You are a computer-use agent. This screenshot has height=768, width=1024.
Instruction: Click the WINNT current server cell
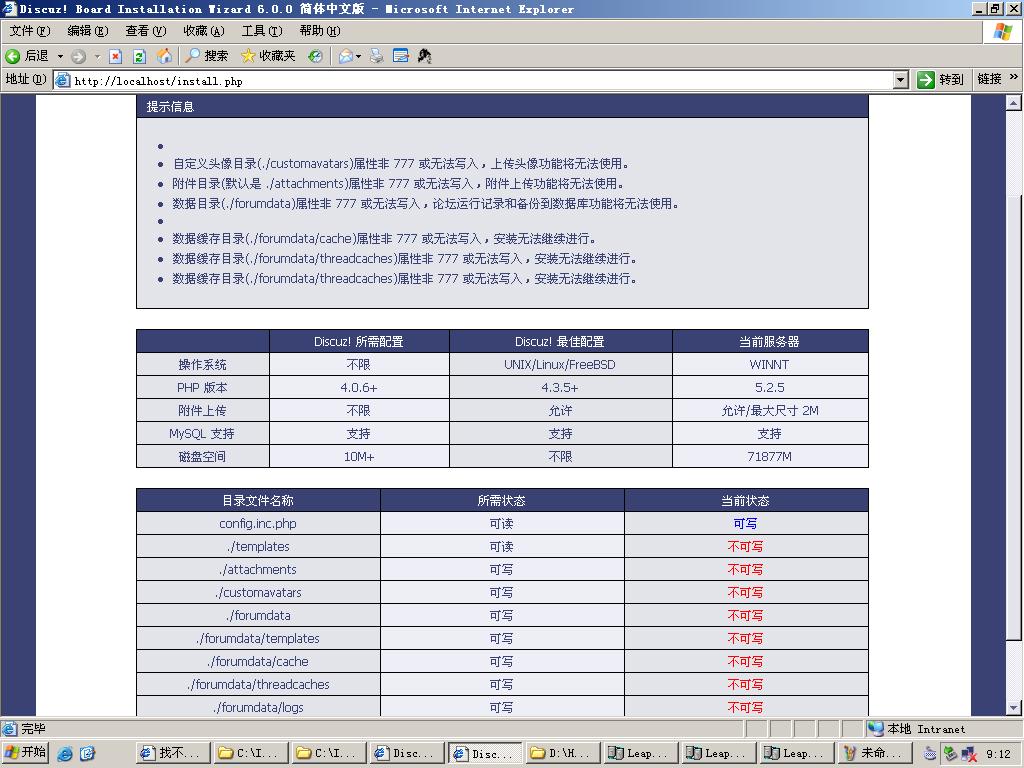pos(770,364)
